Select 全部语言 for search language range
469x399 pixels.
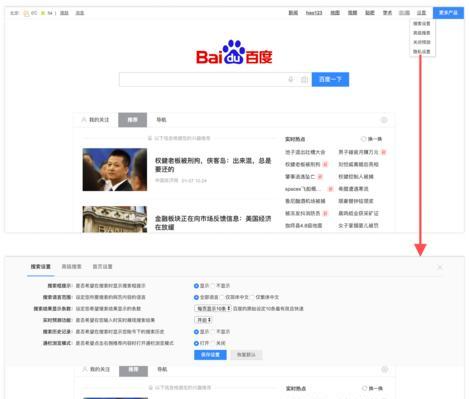196,297
